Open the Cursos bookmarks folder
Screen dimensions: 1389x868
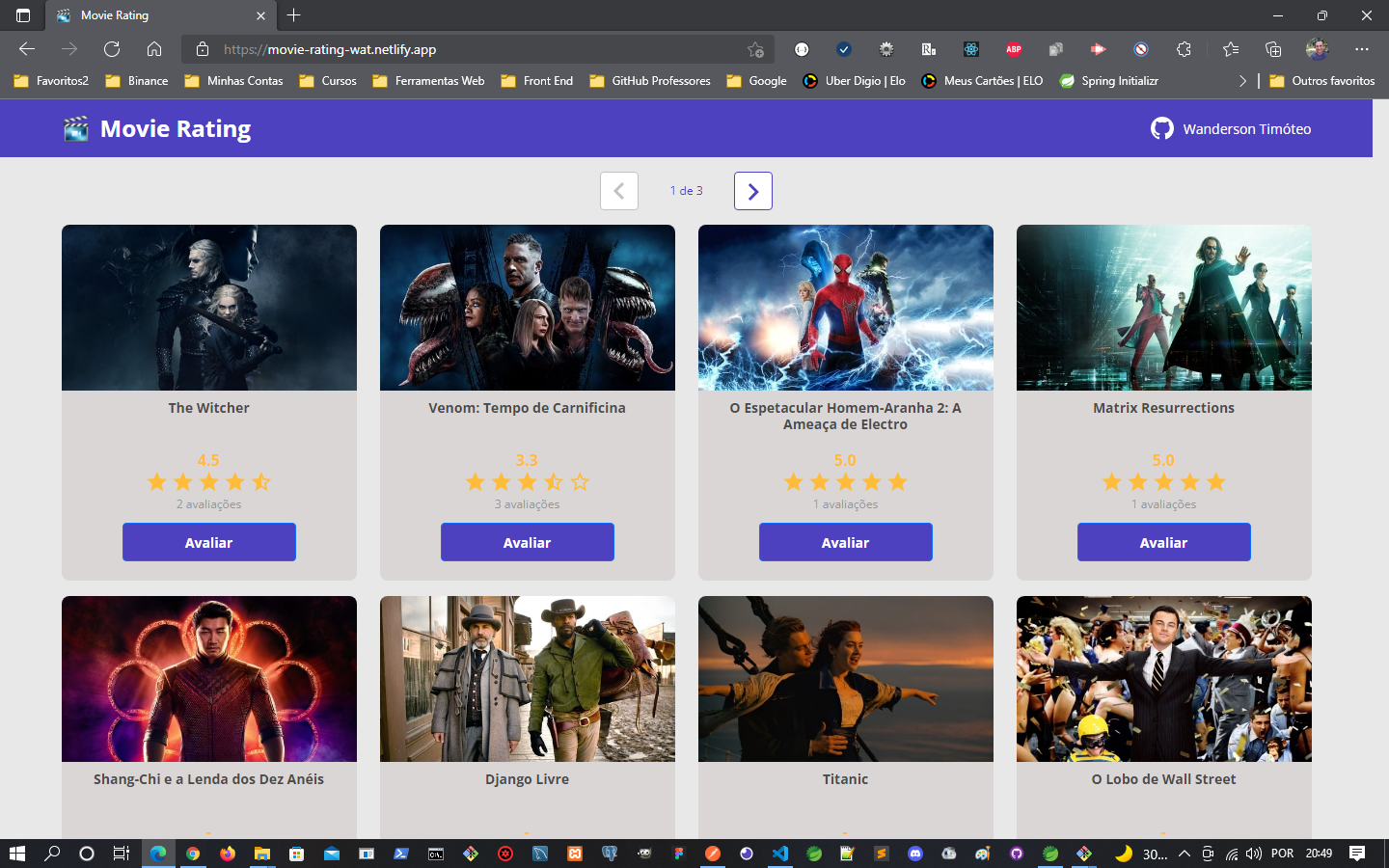(328, 81)
